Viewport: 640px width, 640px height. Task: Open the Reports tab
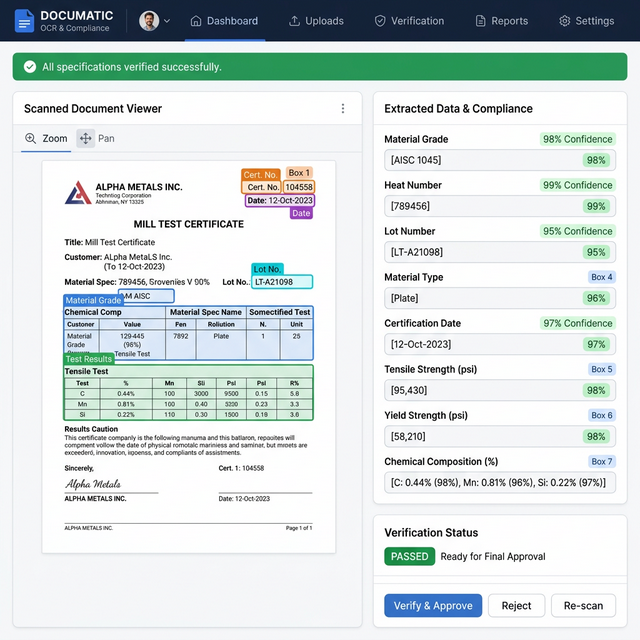click(x=502, y=21)
